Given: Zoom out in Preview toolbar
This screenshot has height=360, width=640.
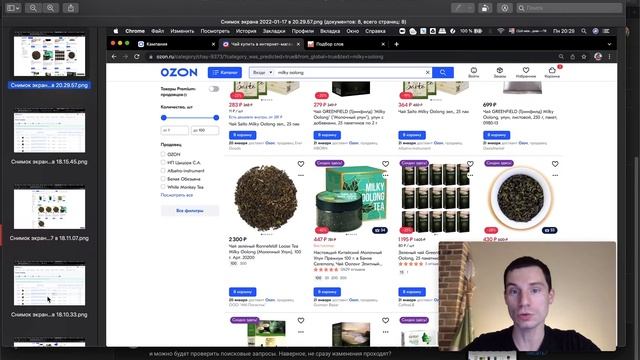Looking at the screenshot, I should tap(33, 8).
